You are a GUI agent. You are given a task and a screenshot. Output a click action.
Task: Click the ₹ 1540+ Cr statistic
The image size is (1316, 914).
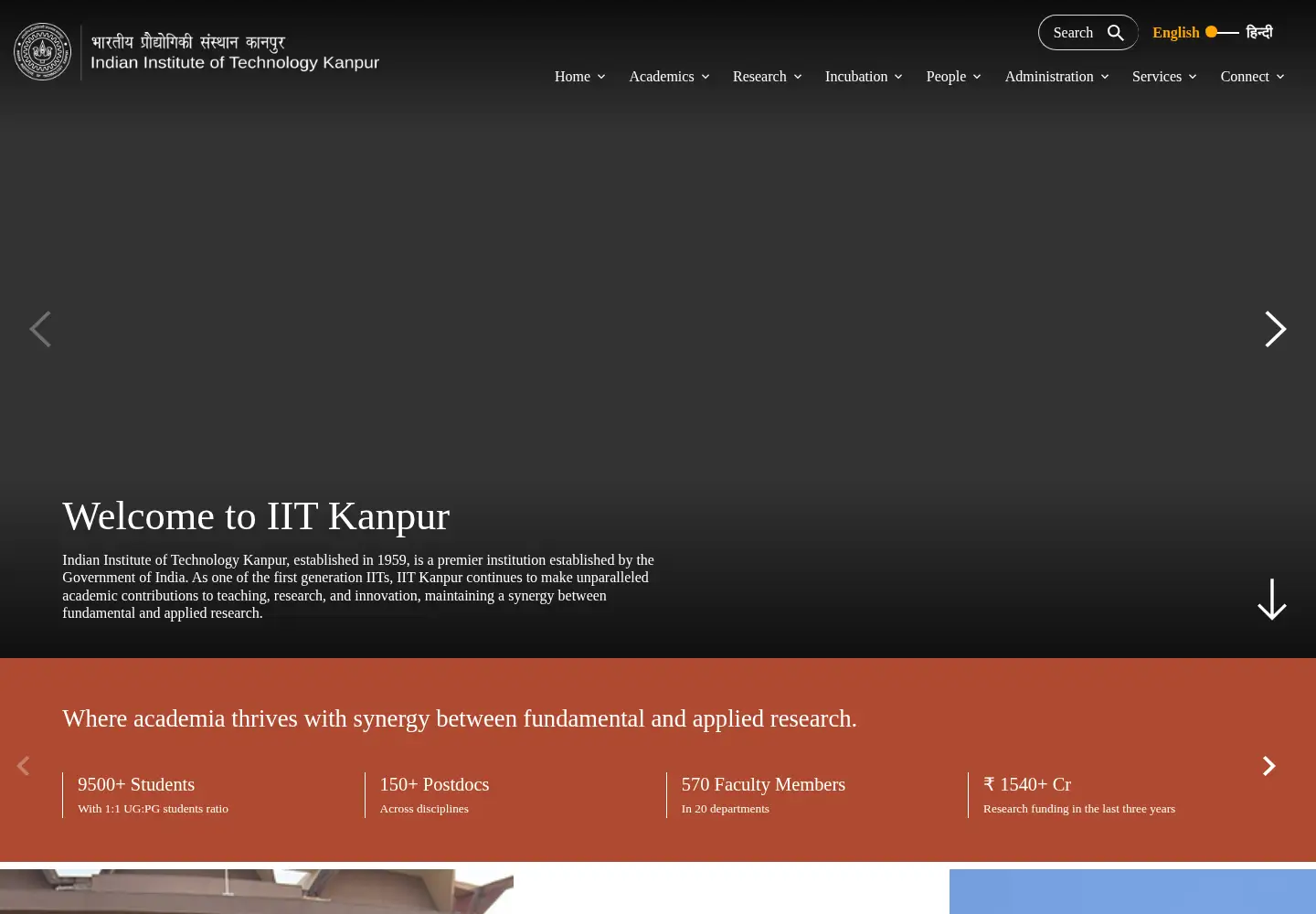pos(1027,784)
